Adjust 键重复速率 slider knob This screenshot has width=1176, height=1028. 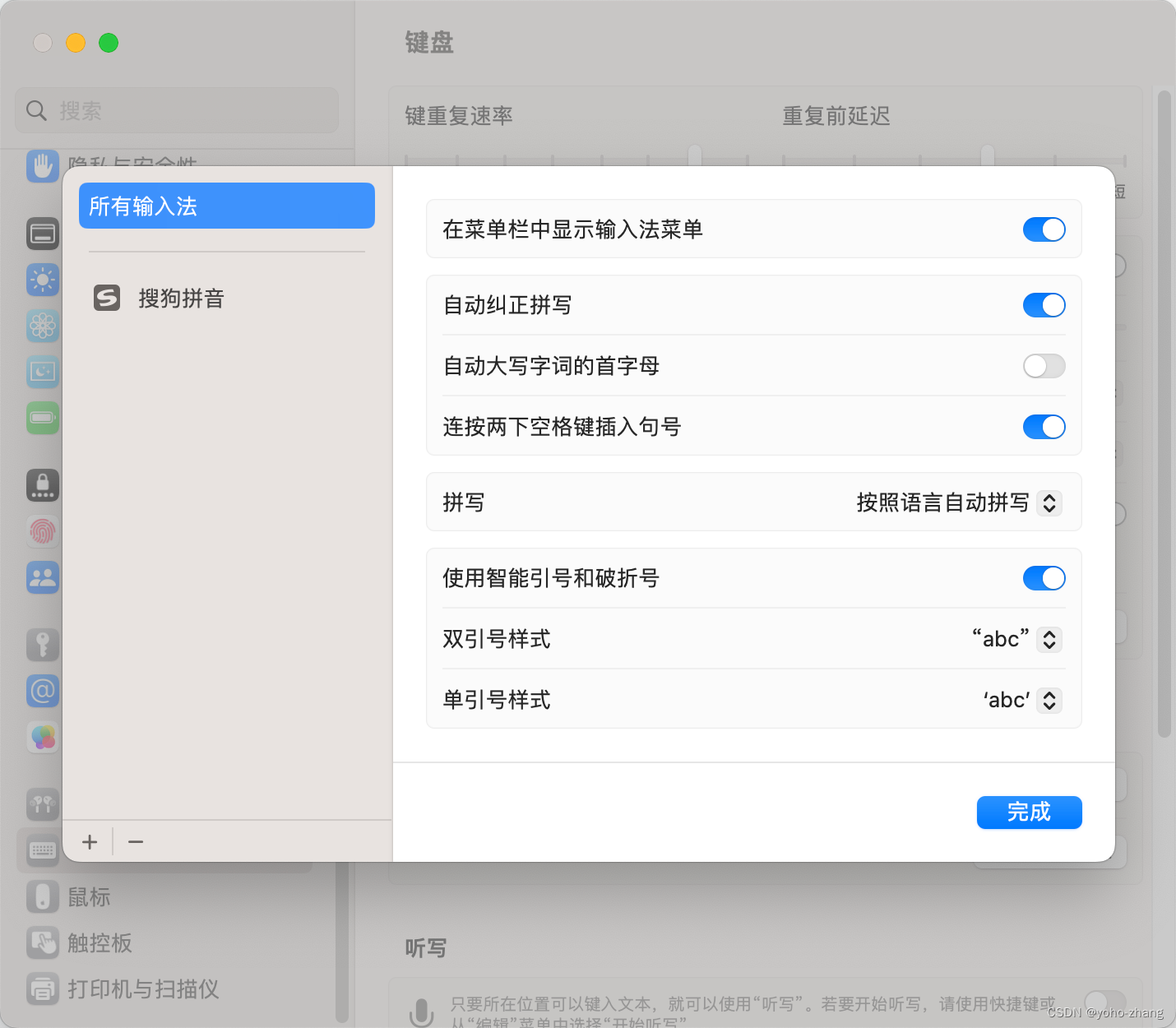(x=695, y=155)
